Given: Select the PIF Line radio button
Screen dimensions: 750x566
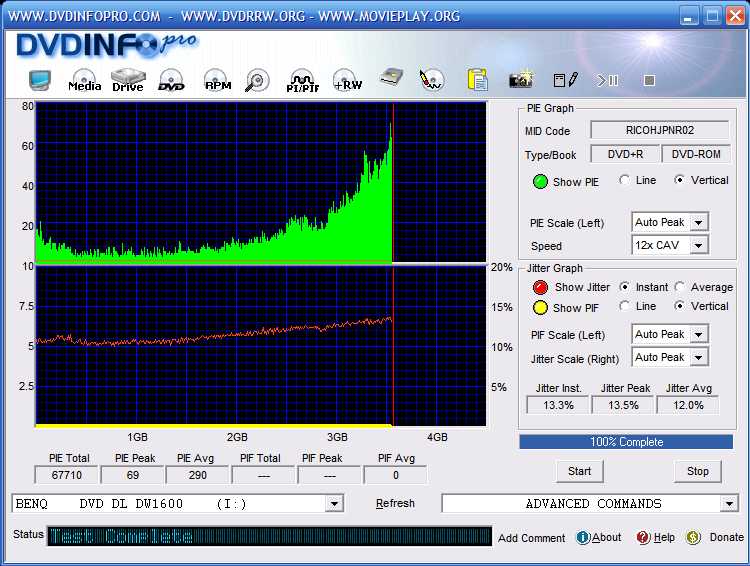Looking at the screenshot, I should coord(625,306).
